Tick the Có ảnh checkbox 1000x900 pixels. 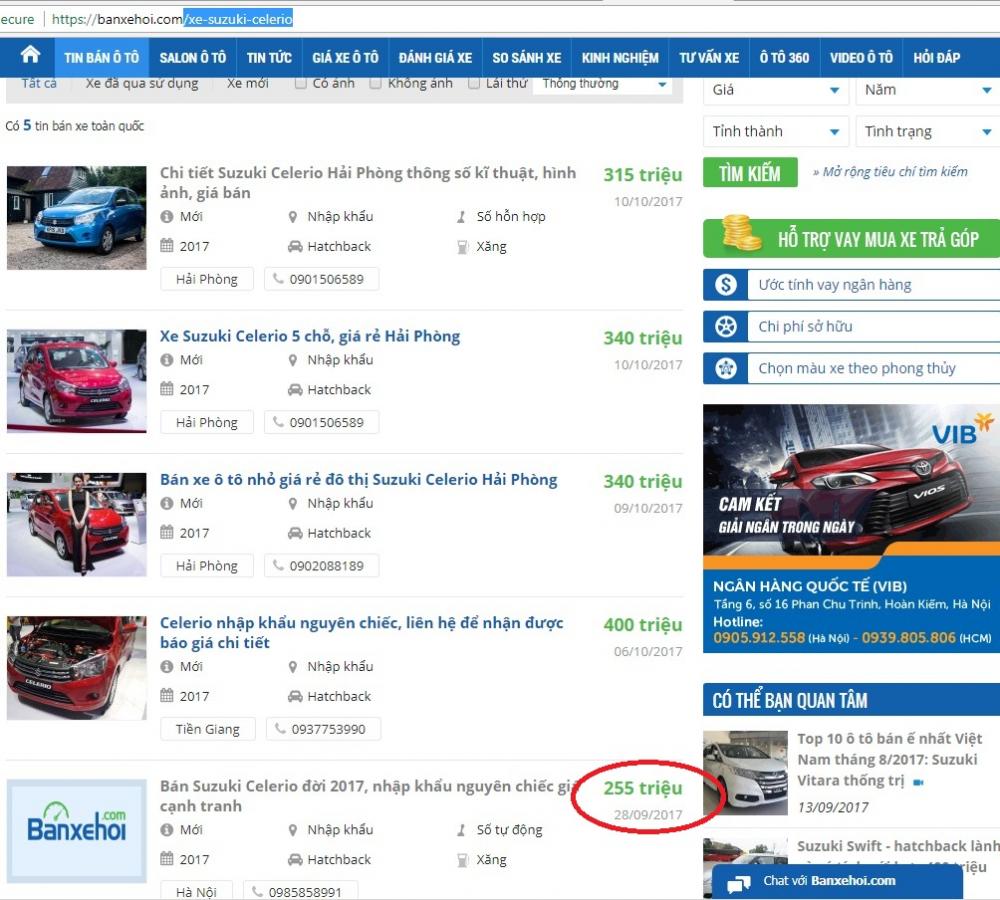[300, 84]
